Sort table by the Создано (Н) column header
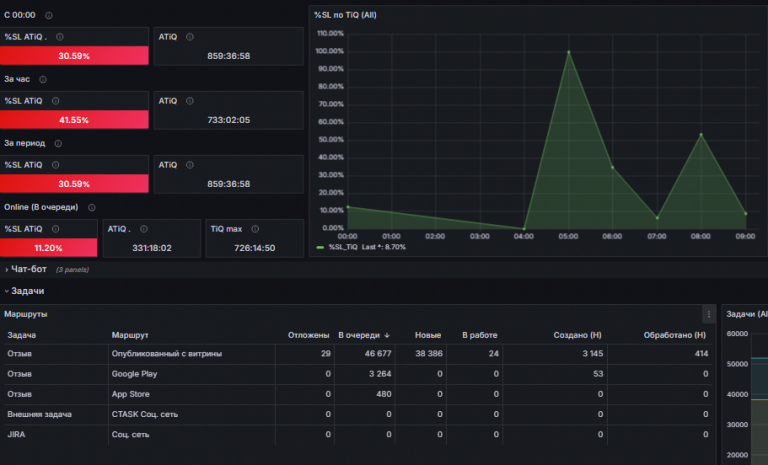768x465 pixels. (577, 335)
